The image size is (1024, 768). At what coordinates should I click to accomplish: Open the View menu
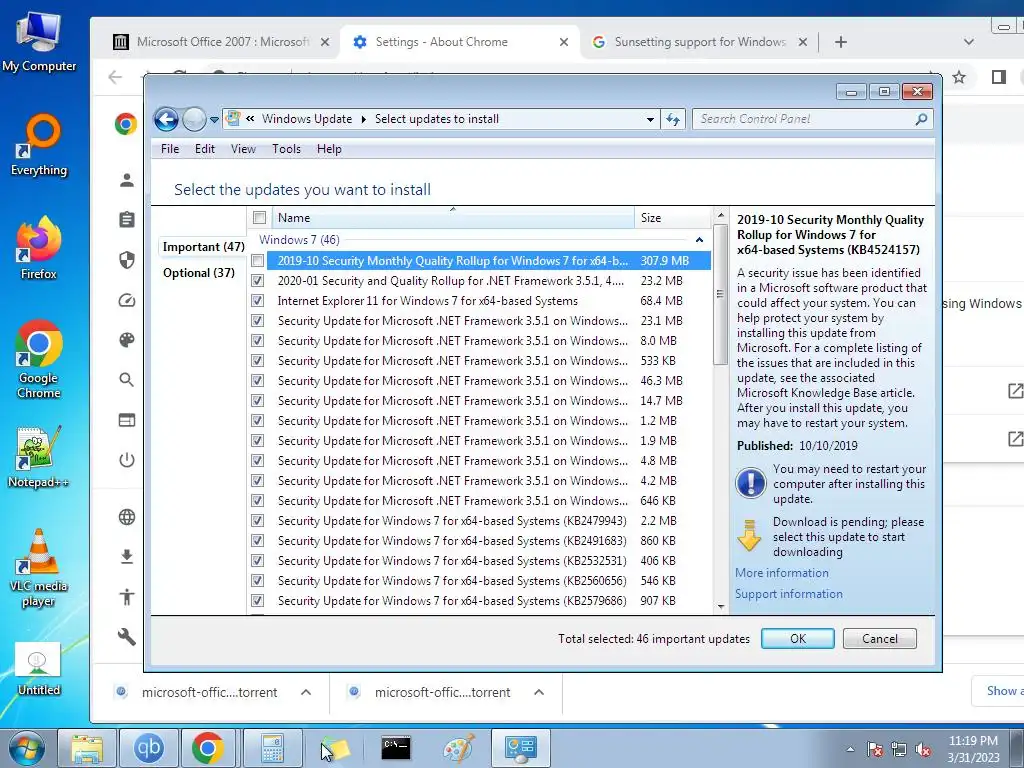tap(243, 149)
